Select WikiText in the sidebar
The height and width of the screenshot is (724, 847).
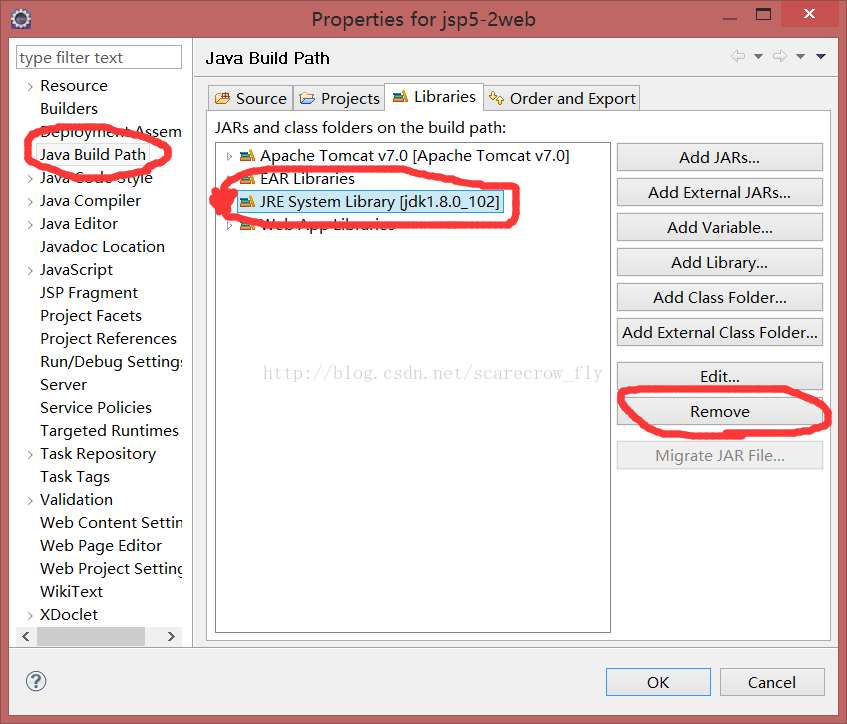(71, 592)
